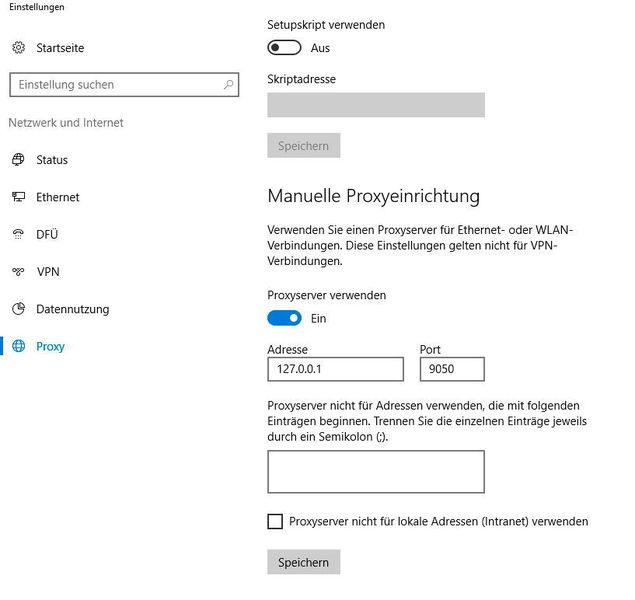The image size is (635, 600).
Task: Click the 'Ein' toggle status label
Action: pos(319,319)
